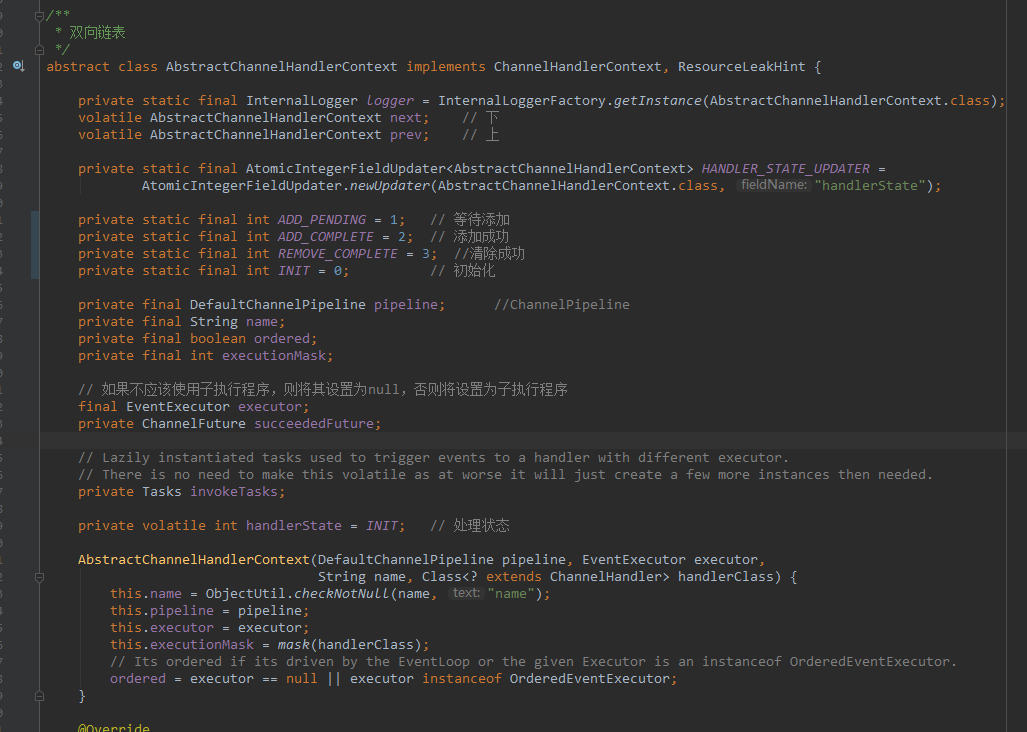
Task: Click "executor" in "final EventExecutor executor;"
Action: (x=270, y=407)
